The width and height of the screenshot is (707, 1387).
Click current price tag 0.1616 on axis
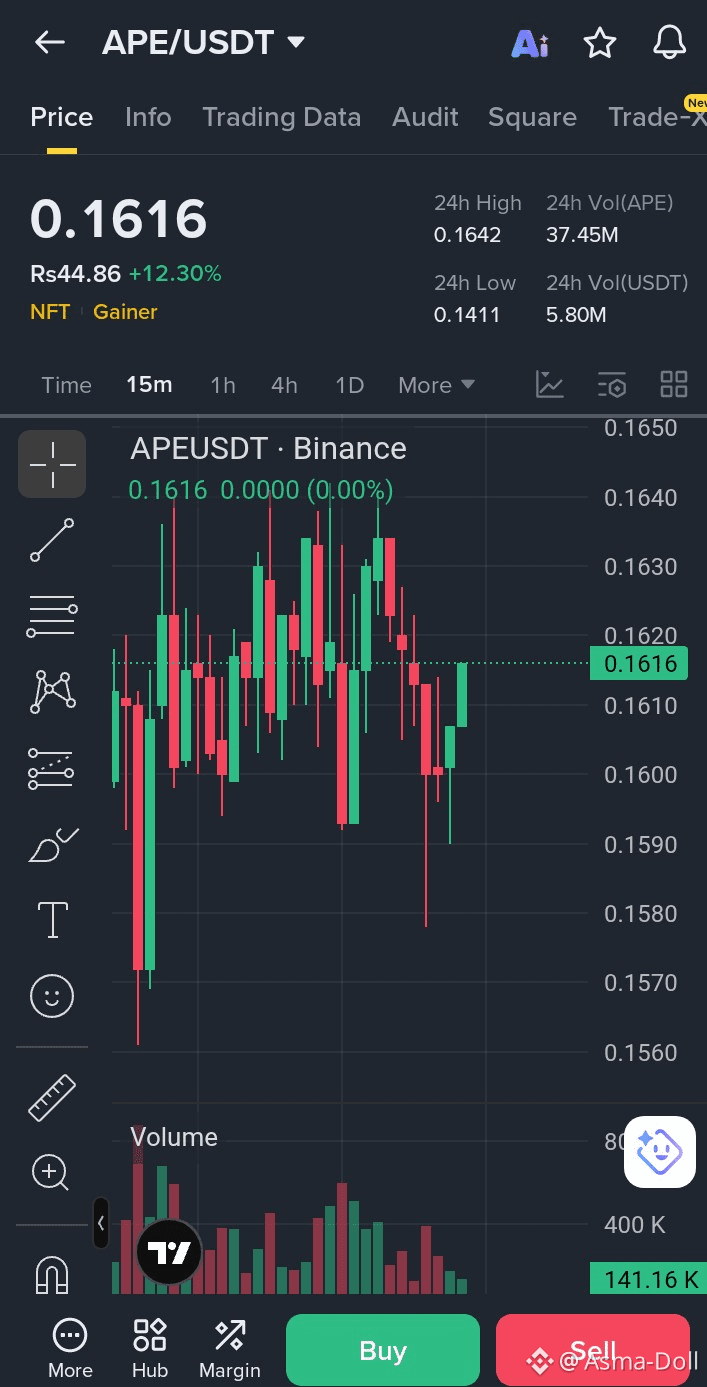coord(639,663)
